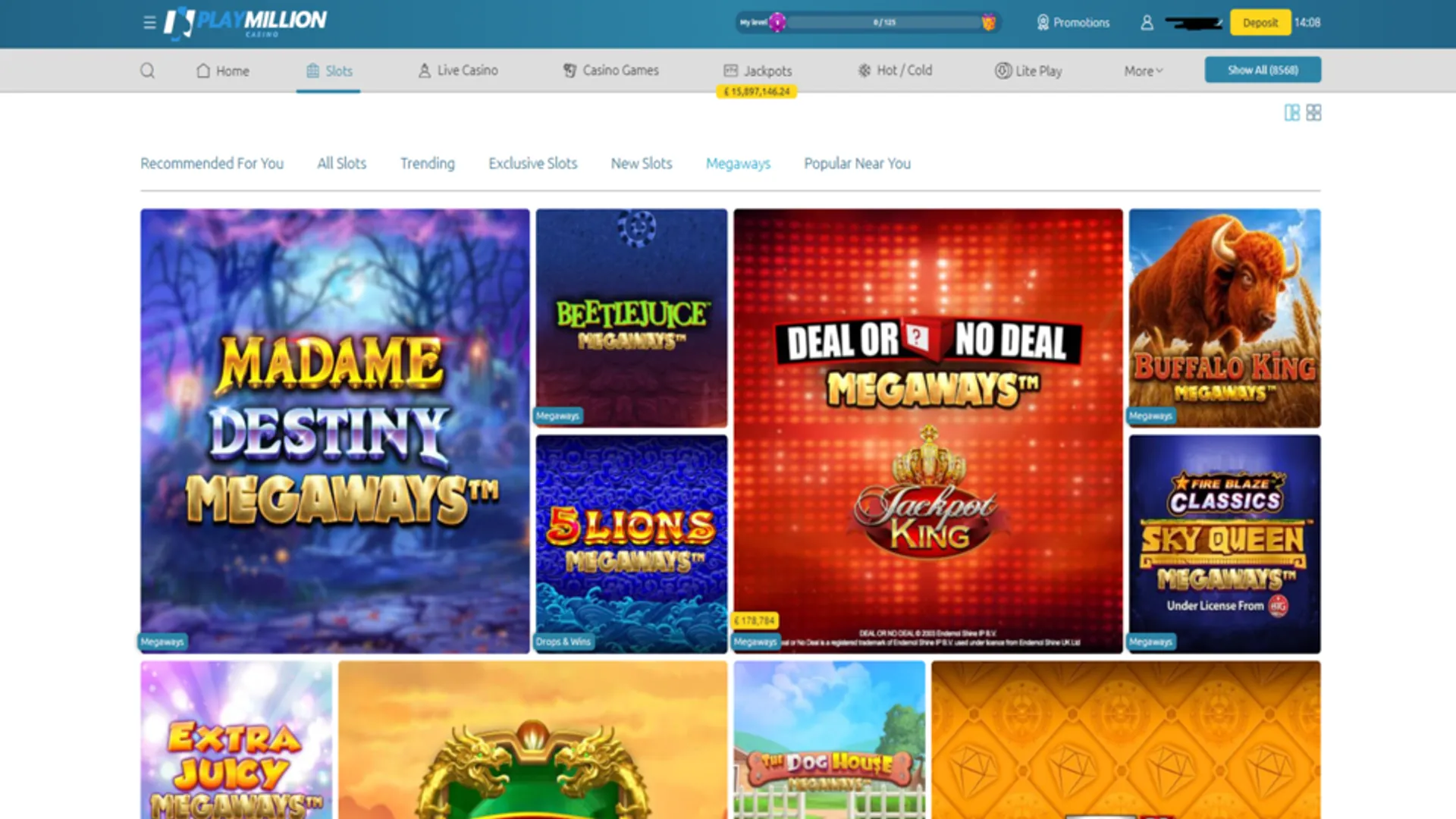
Task: Expand the More dropdown menu
Action: (x=1144, y=71)
